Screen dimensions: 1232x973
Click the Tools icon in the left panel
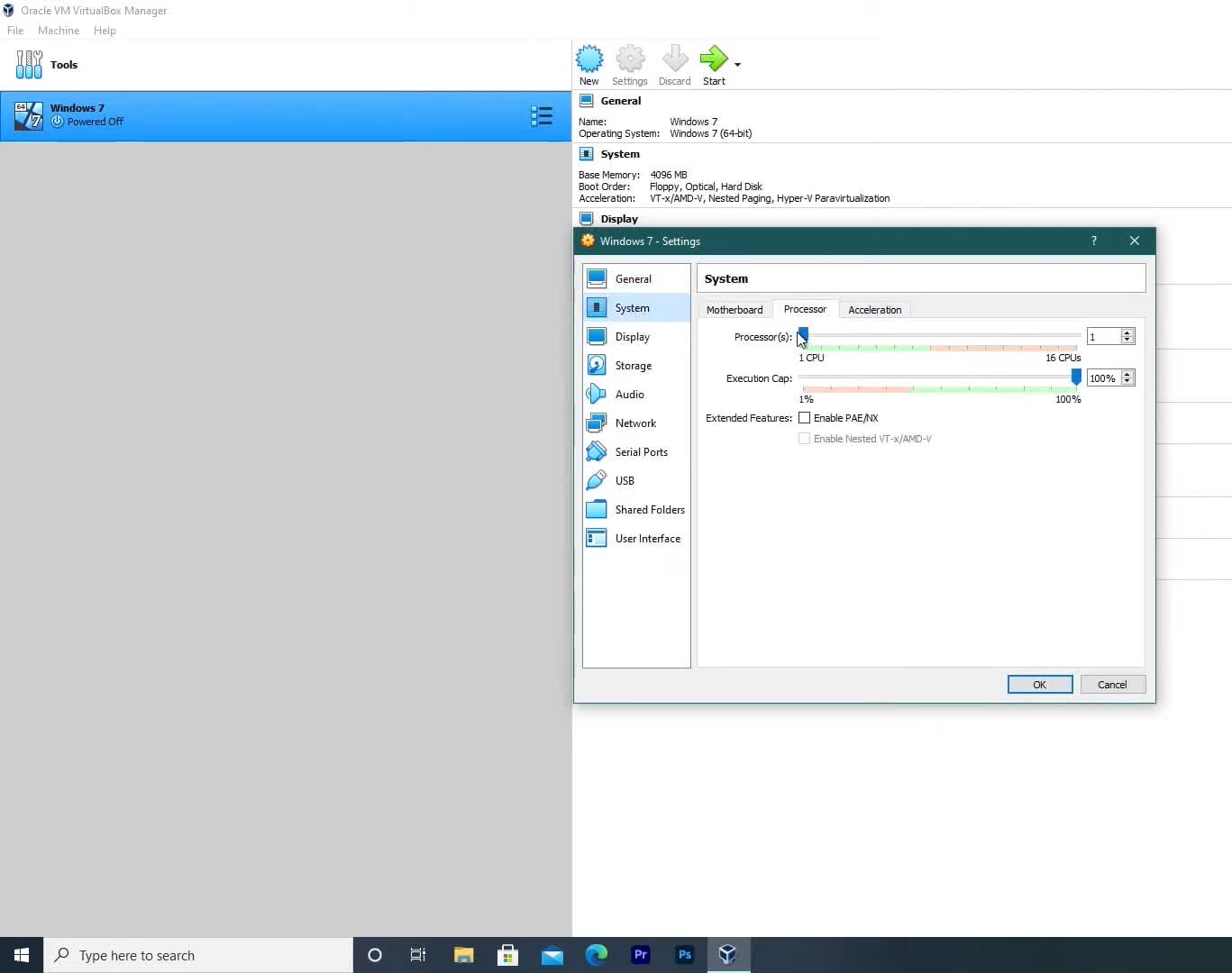tap(29, 65)
